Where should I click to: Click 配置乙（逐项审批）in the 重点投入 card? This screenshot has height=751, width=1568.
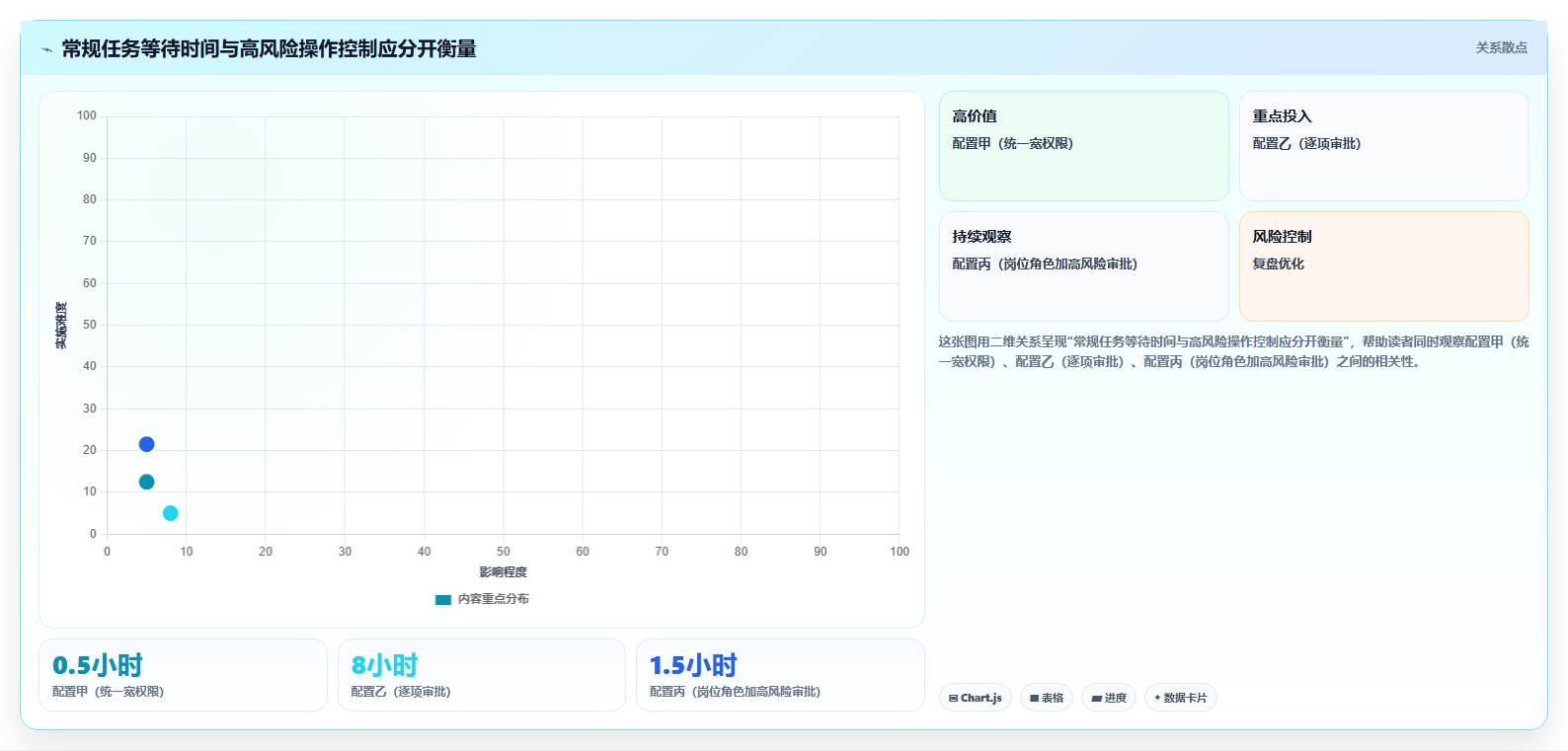tap(1306, 143)
